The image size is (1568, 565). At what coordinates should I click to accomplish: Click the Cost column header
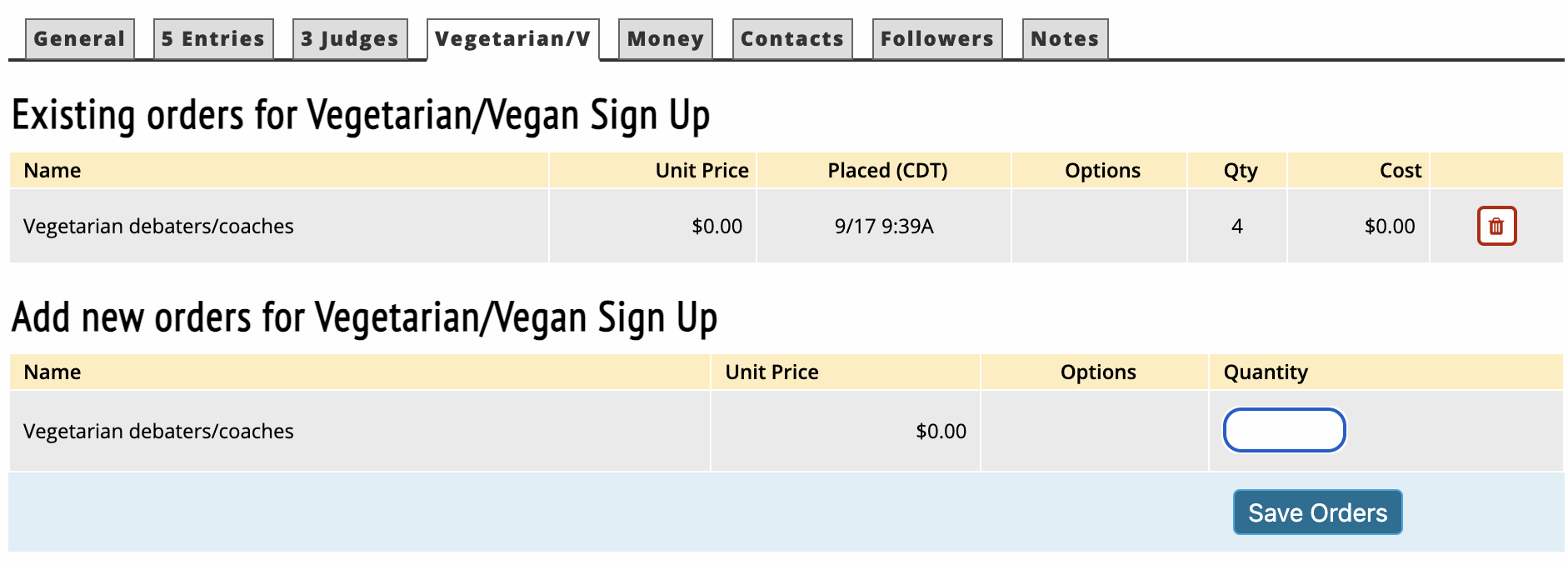1400,171
